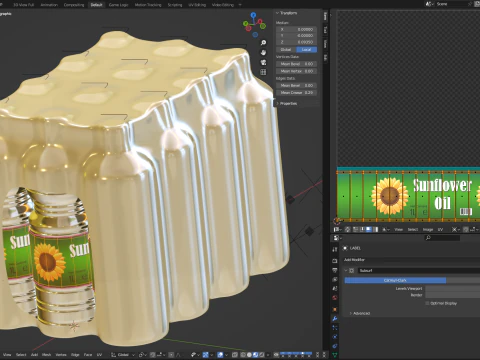Screen dimensions: 480x360
Task: Switch perspective/orthographic grid icon in the viewport
Action: pyautogui.click(x=263, y=72)
